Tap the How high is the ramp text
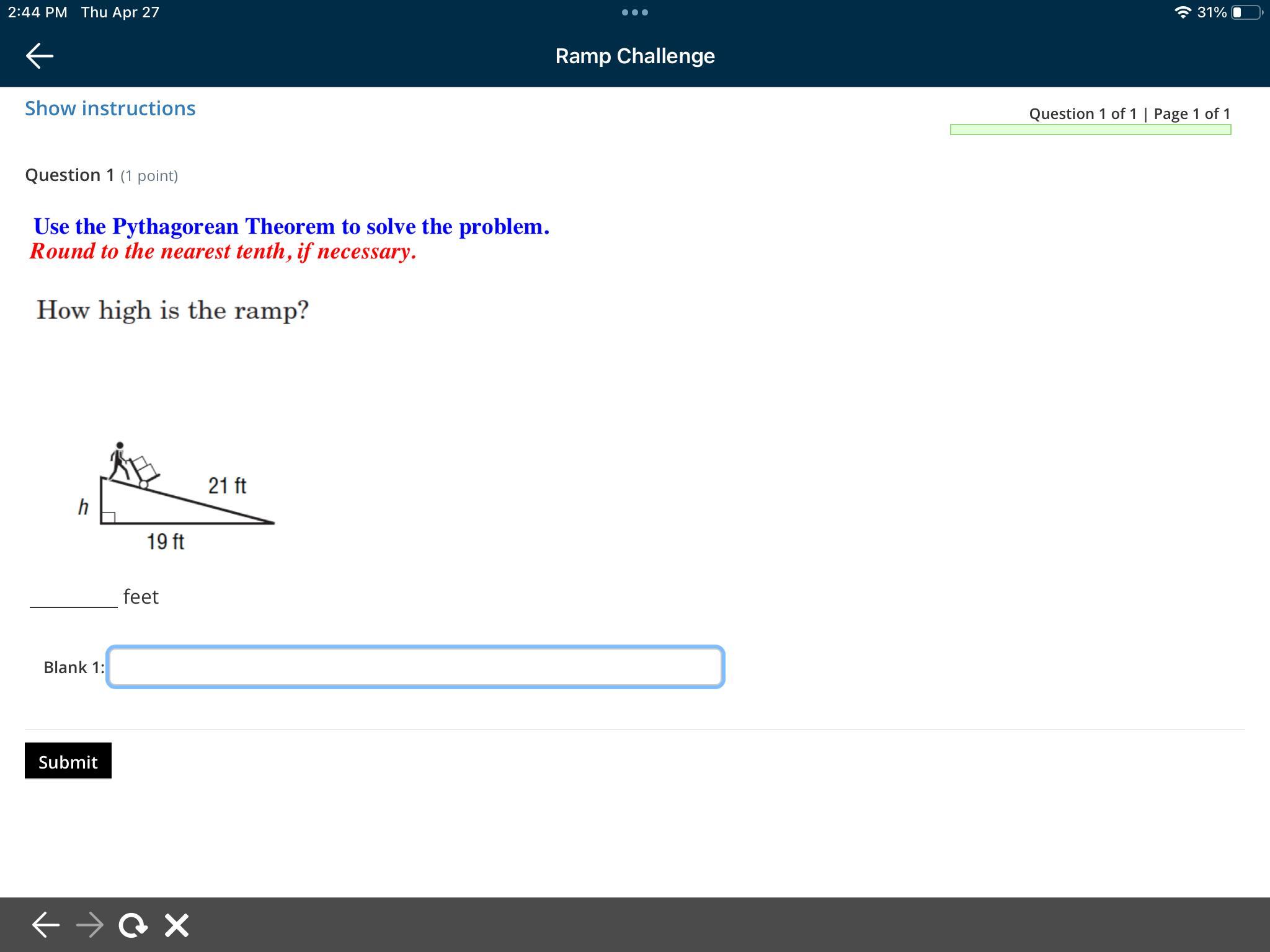Screen dimensions: 1270x952 (x=172, y=310)
